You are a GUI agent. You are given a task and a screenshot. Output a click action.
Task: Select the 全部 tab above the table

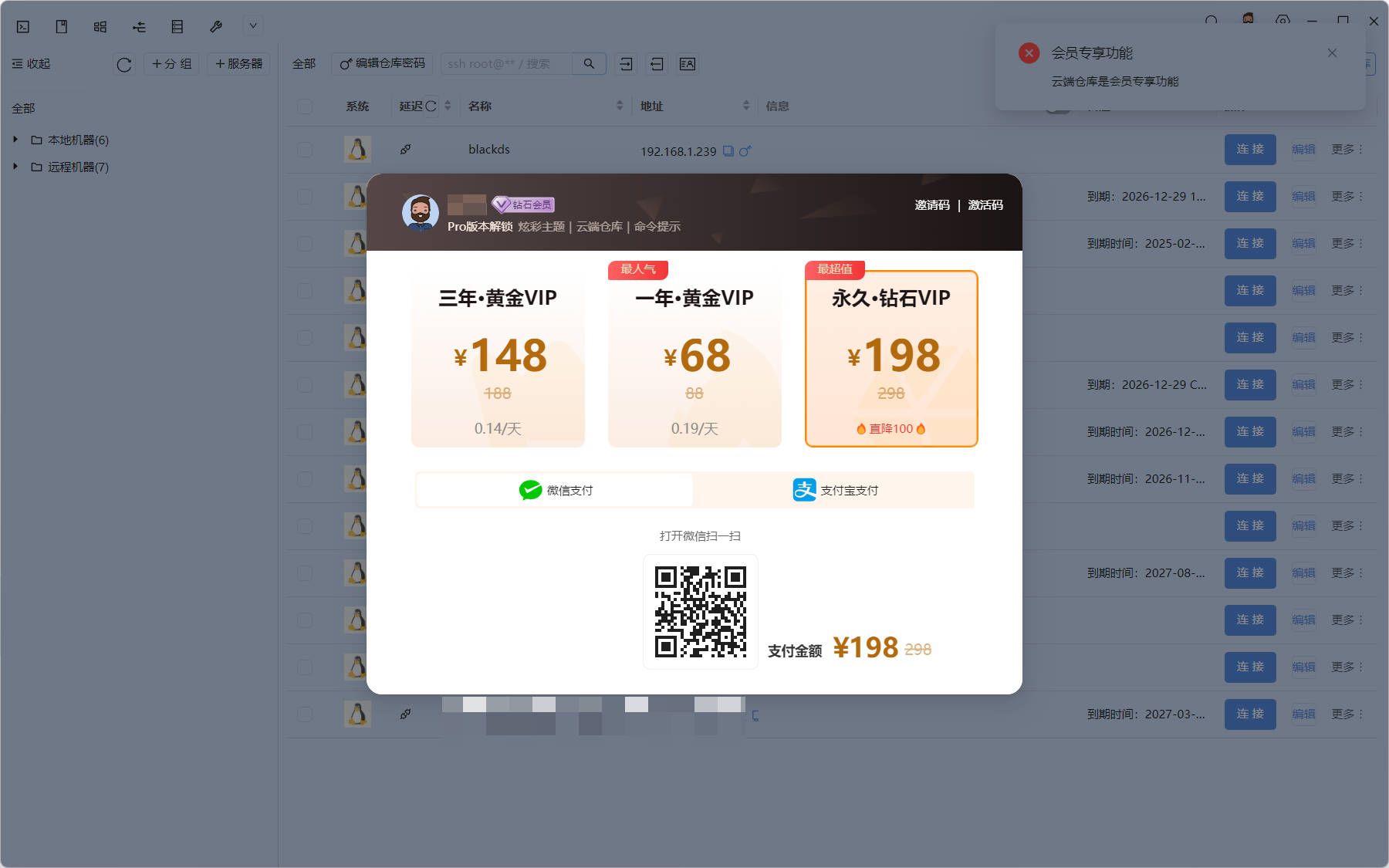[x=304, y=64]
